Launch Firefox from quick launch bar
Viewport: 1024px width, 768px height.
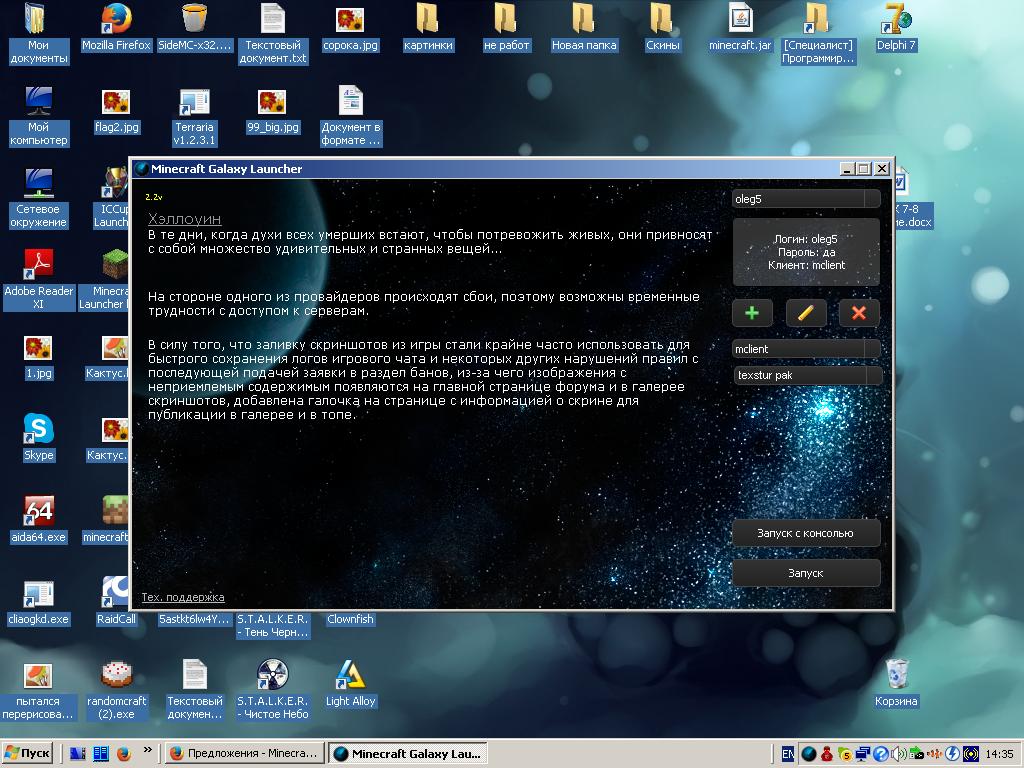(123, 753)
